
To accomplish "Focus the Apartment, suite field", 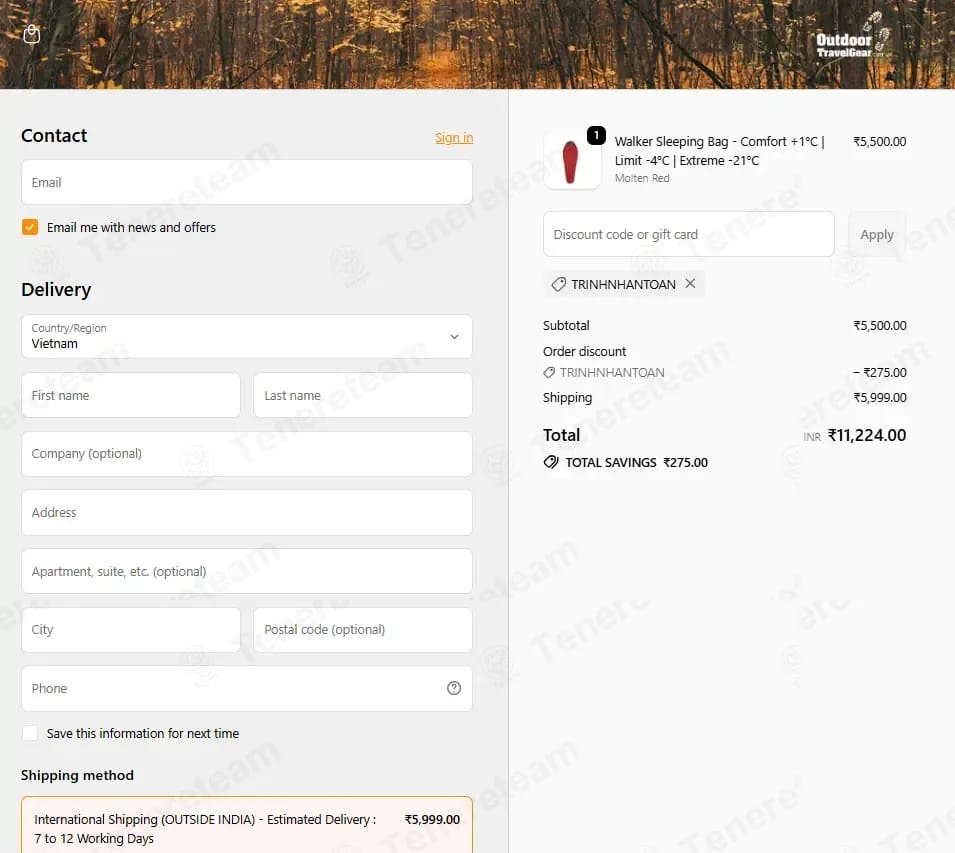I will [x=247, y=571].
